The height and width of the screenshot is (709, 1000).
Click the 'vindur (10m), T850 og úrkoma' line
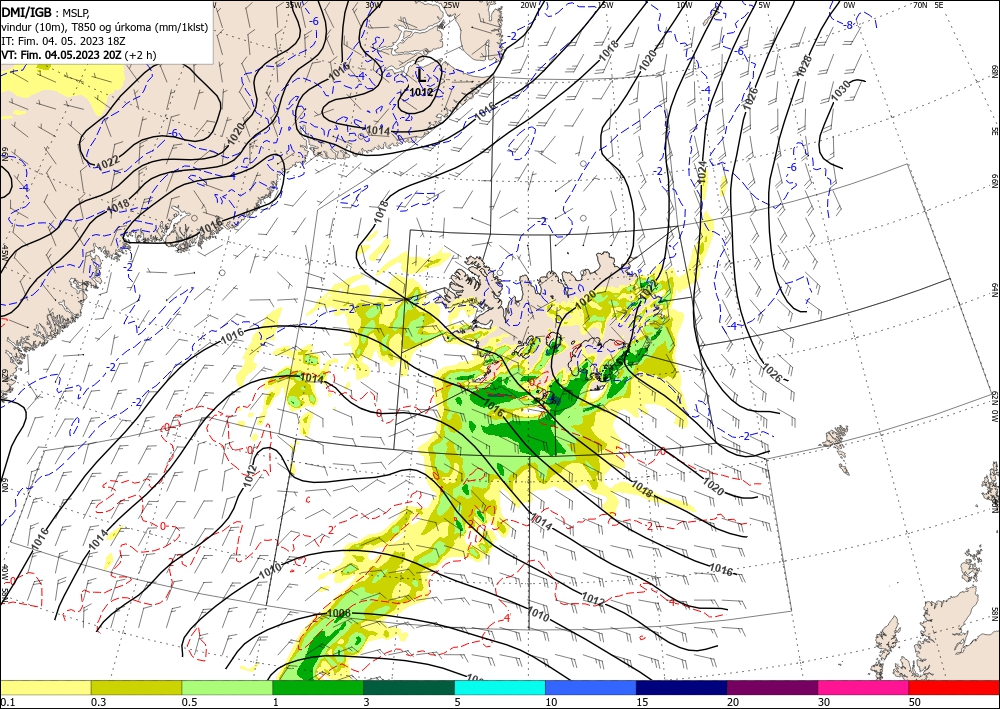click(105, 27)
